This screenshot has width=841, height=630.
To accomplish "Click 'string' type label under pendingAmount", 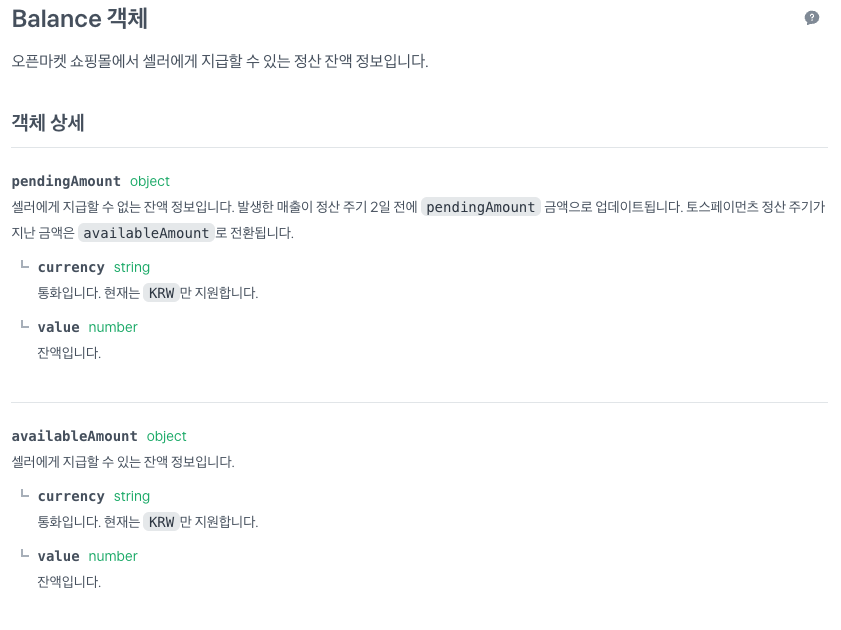I will pyautogui.click(x=132, y=267).
